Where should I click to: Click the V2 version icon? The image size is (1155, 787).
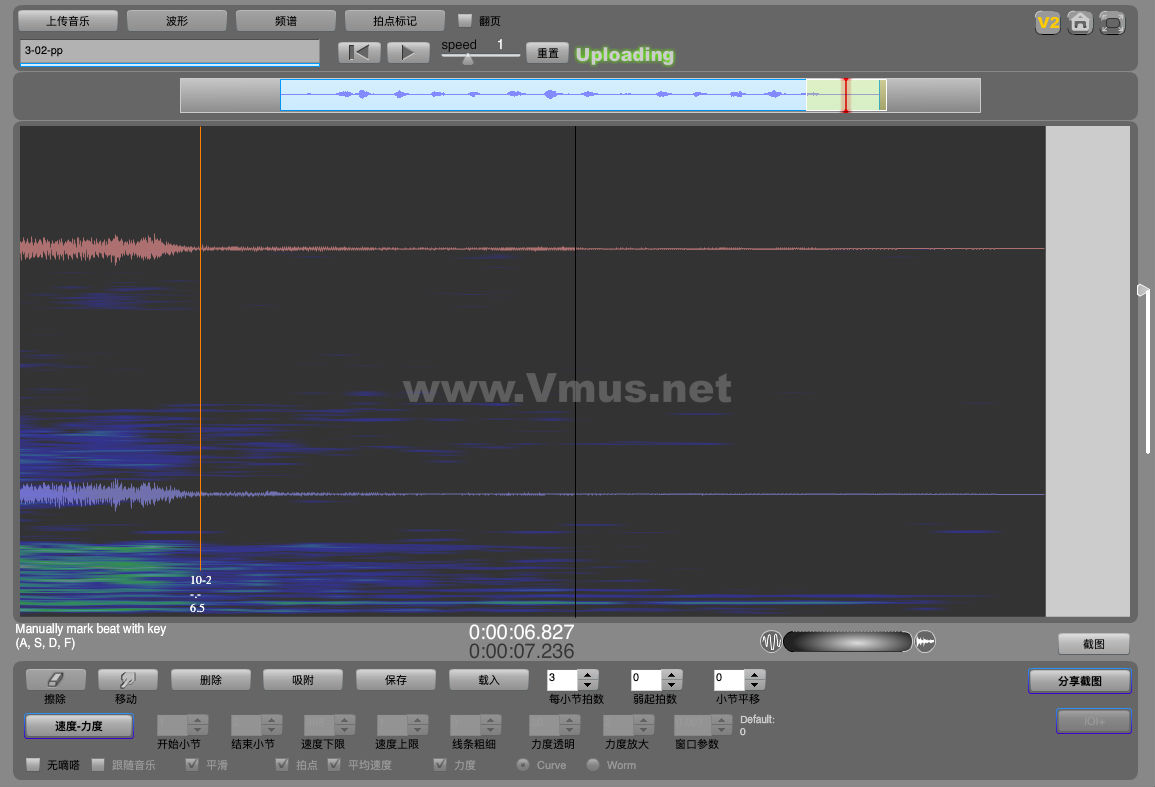1047,23
